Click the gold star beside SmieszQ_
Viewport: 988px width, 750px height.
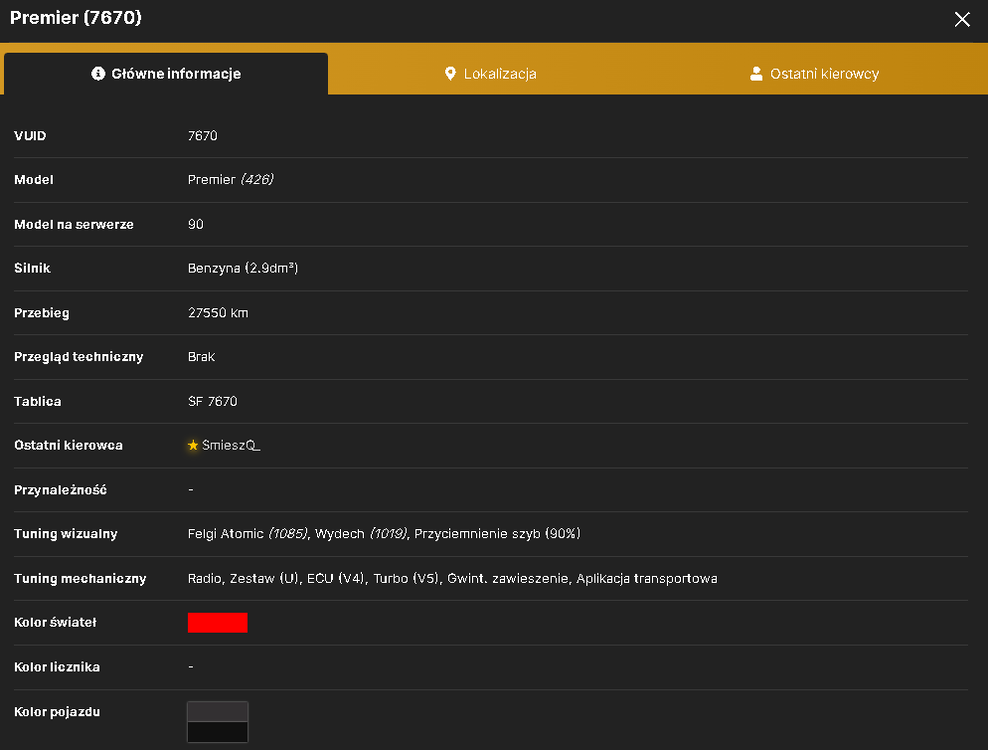pos(193,446)
